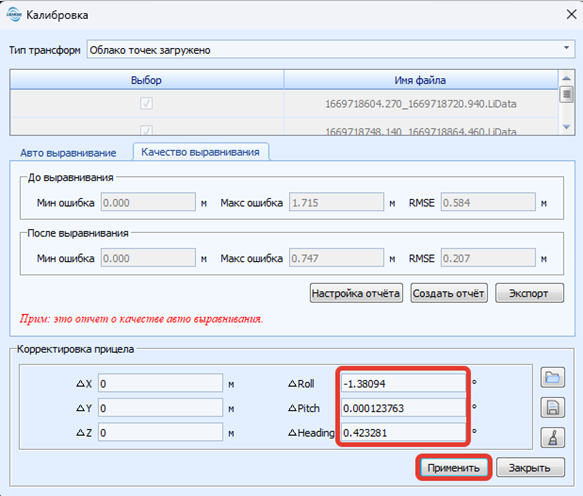Click the red note about auto alignment report
583x496 pixels.
point(141,319)
